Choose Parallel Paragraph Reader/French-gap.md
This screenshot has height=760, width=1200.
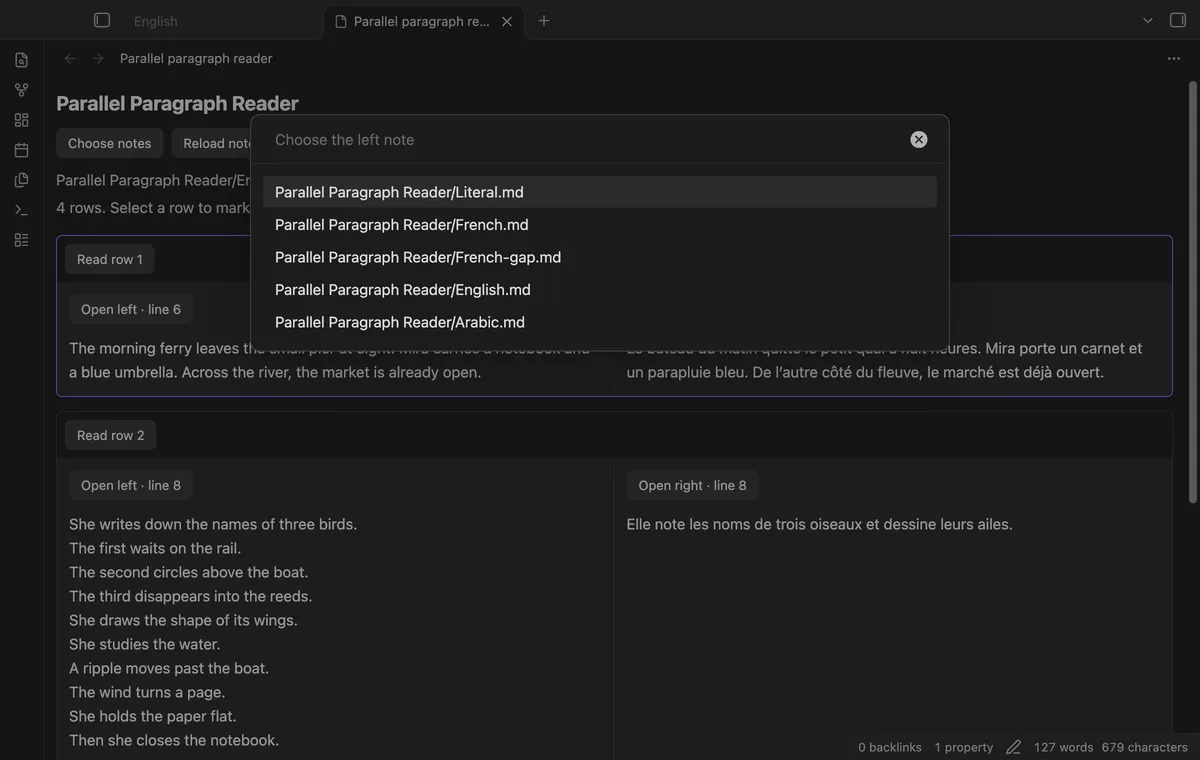600,257
